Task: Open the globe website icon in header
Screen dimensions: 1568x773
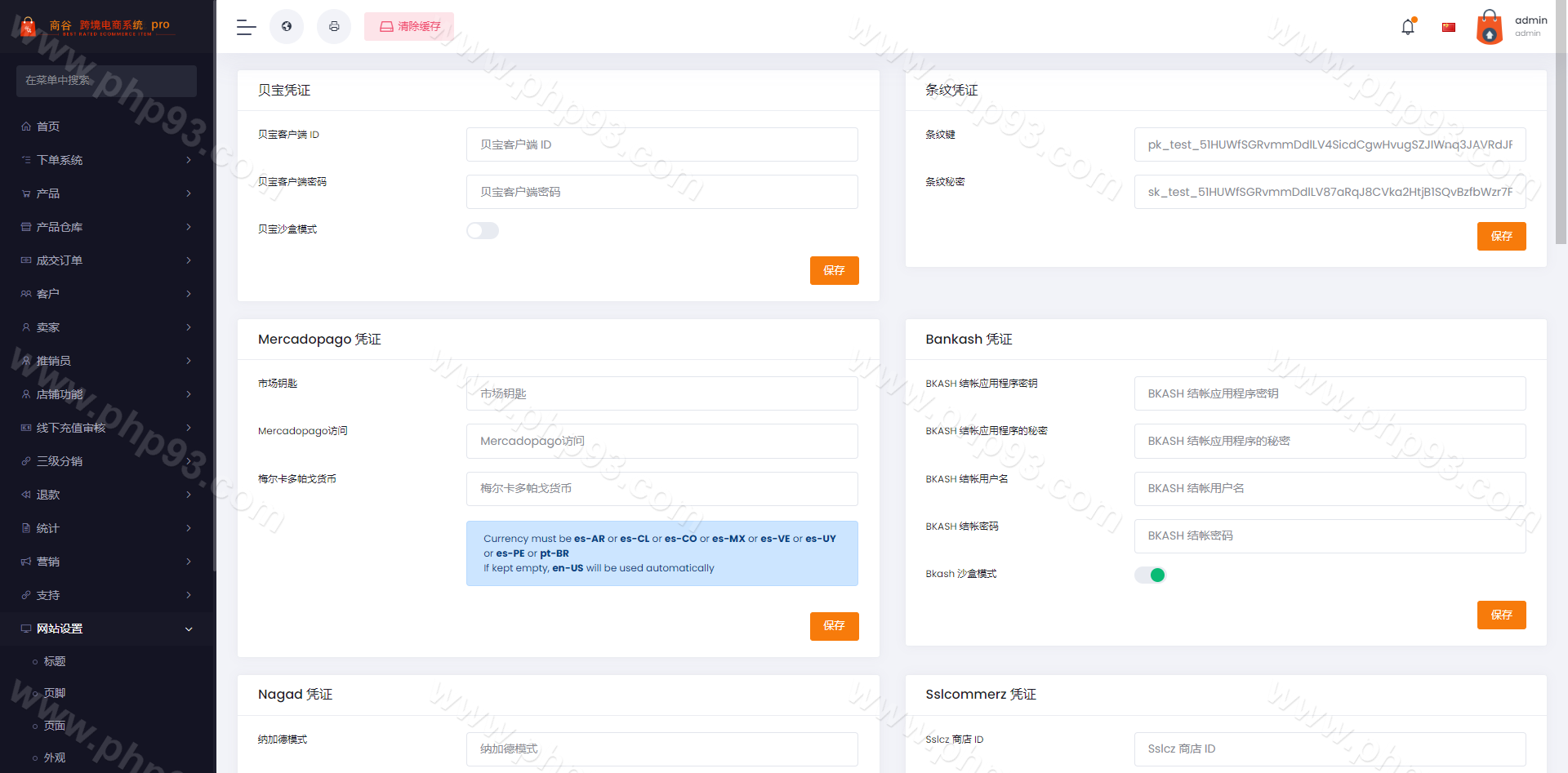Action: (287, 27)
